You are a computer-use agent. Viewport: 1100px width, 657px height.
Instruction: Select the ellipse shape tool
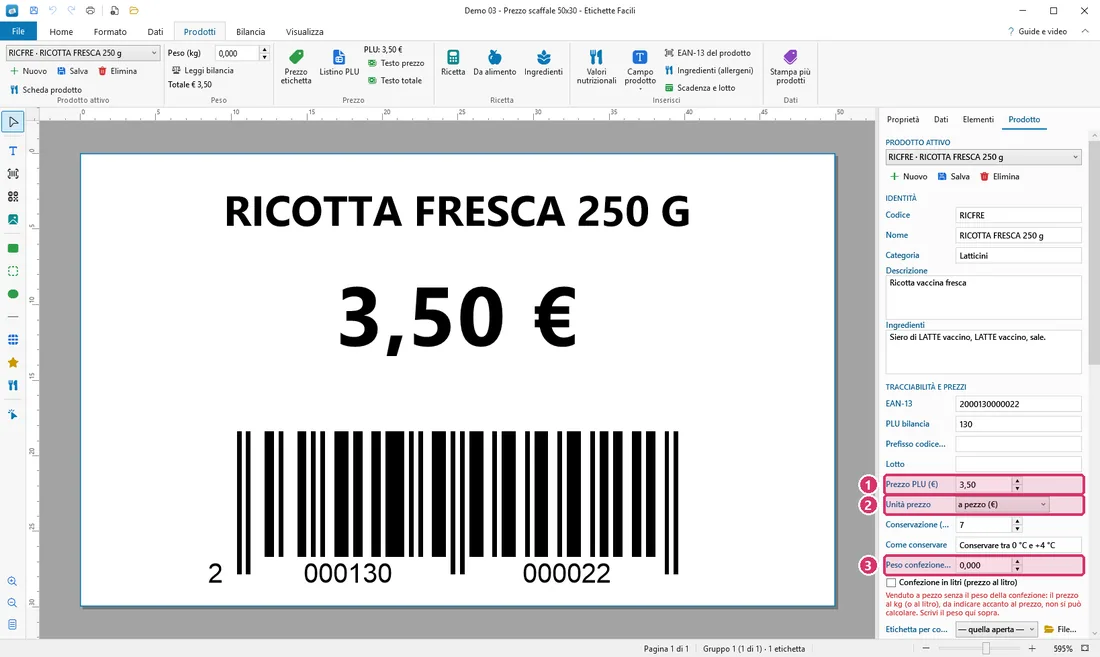click(13, 294)
